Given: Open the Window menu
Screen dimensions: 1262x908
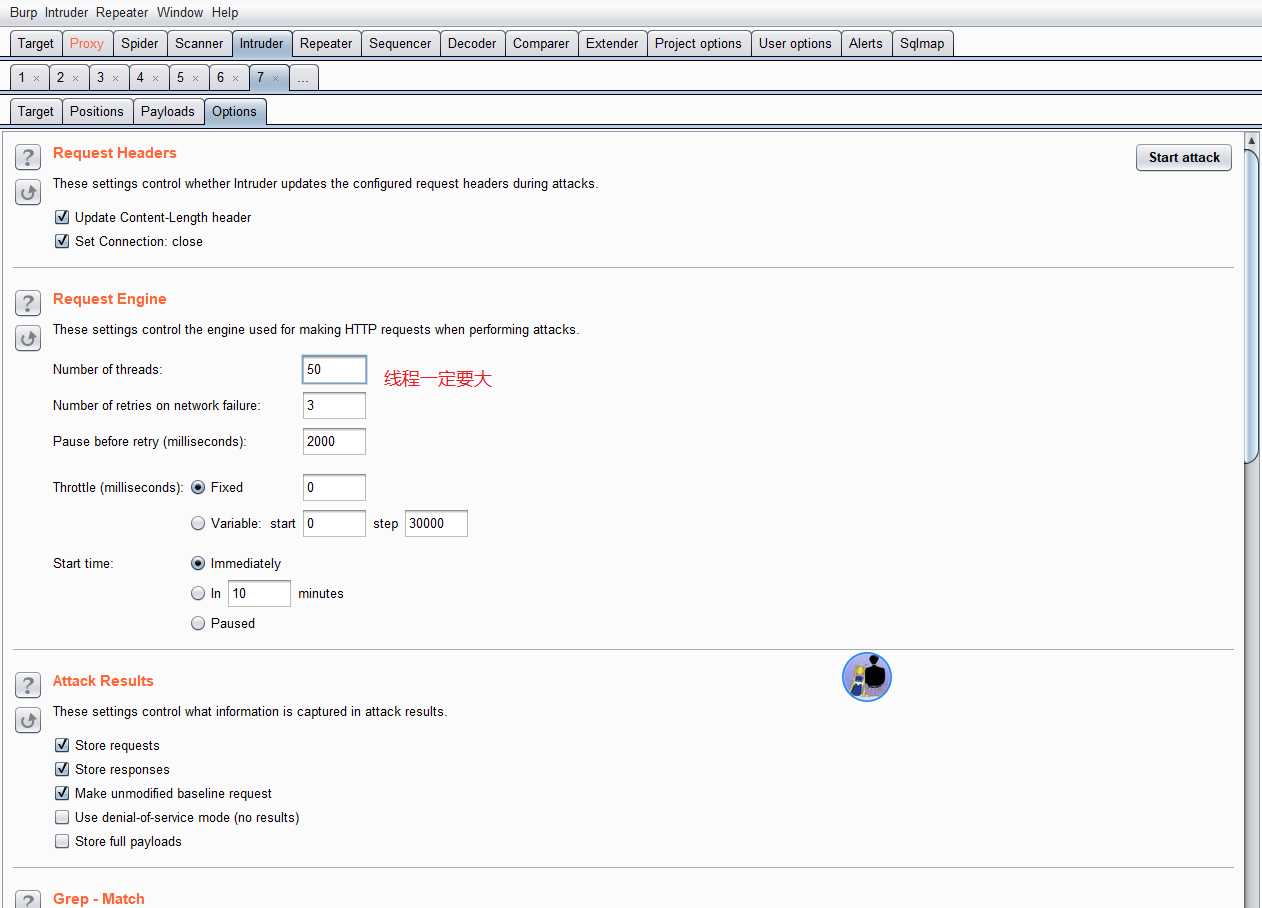Looking at the screenshot, I should pyautogui.click(x=180, y=13).
